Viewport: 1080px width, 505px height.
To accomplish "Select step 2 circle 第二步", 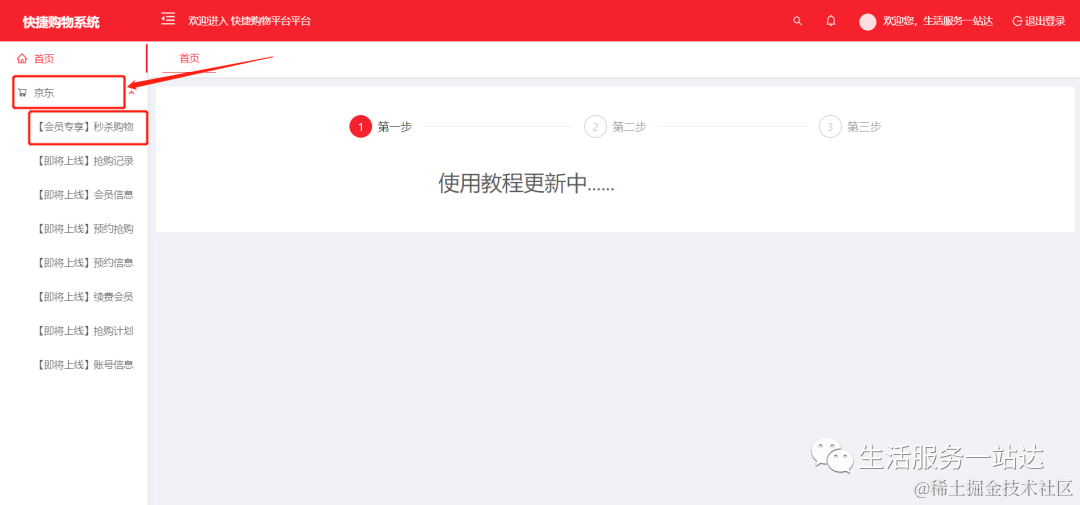I will click(x=595, y=127).
